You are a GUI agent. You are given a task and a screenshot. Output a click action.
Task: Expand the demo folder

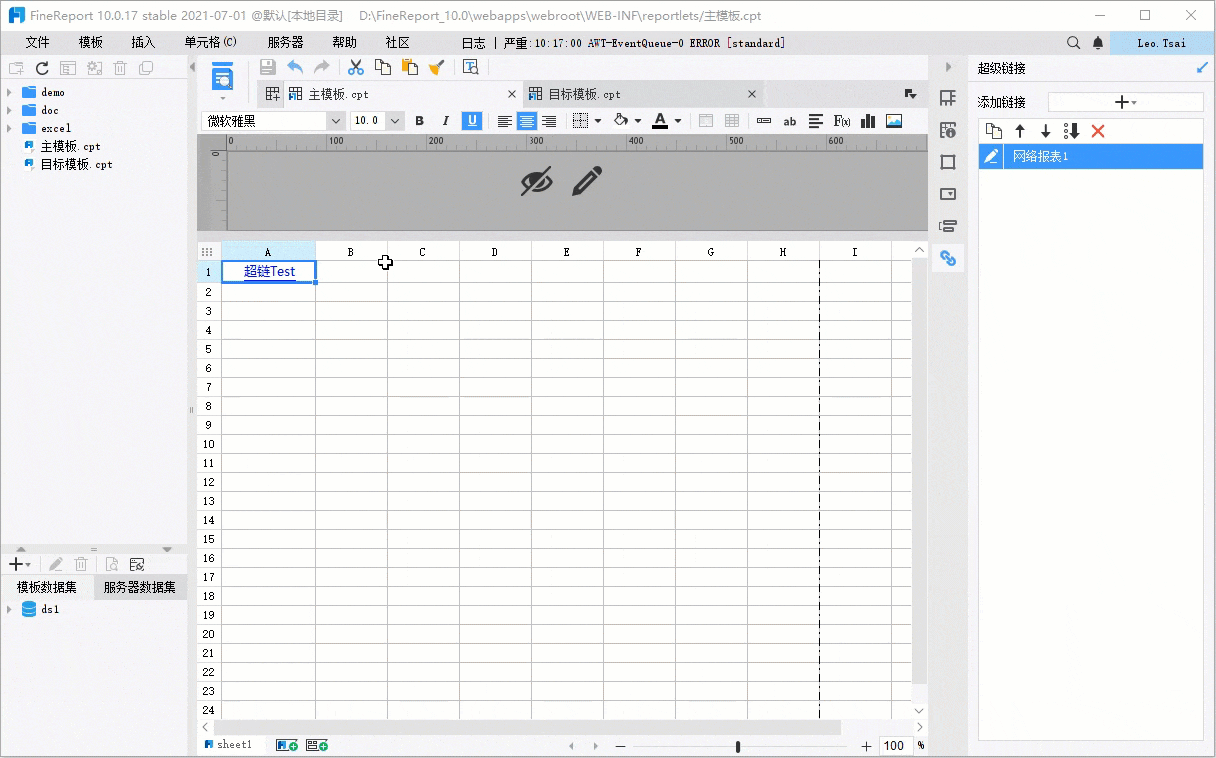point(9,92)
